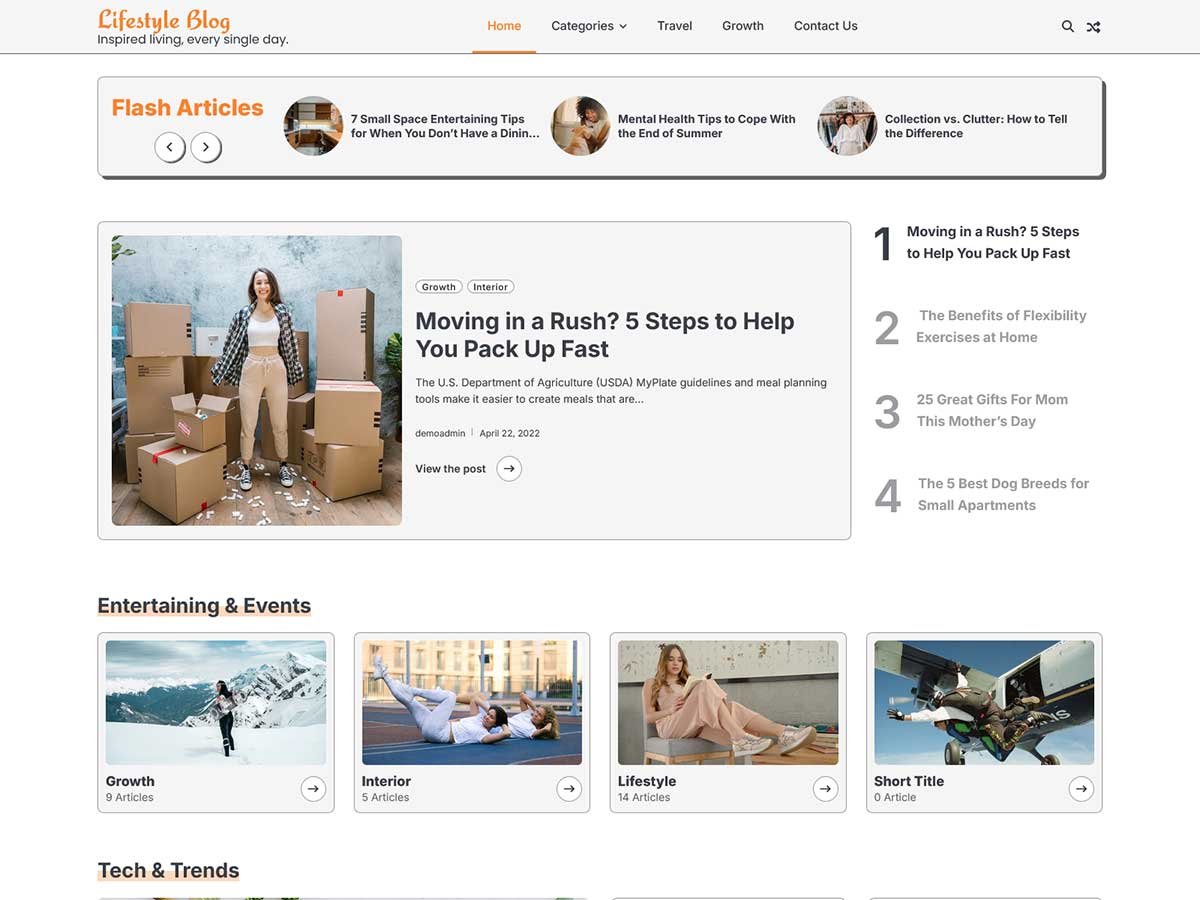This screenshot has height=900, width=1200.
Task: Open Growth category arrow button
Action: [313, 789]
